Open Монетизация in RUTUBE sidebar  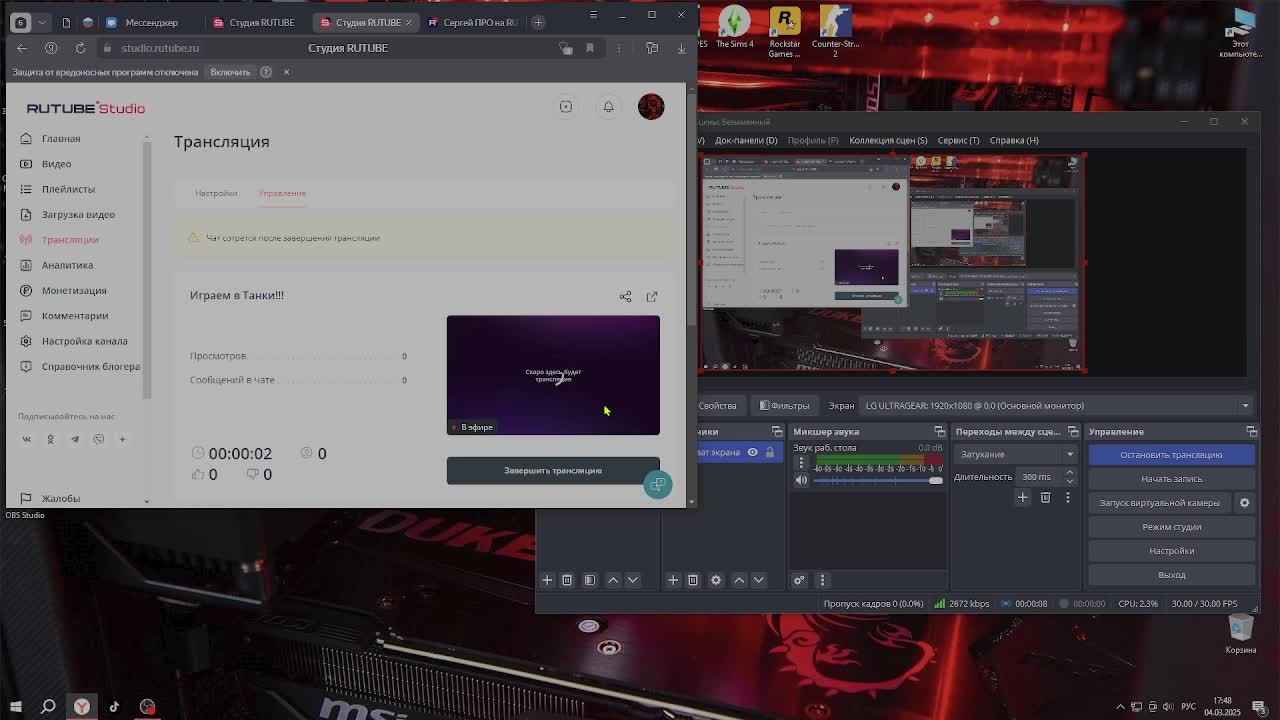[x=74, y=290]
